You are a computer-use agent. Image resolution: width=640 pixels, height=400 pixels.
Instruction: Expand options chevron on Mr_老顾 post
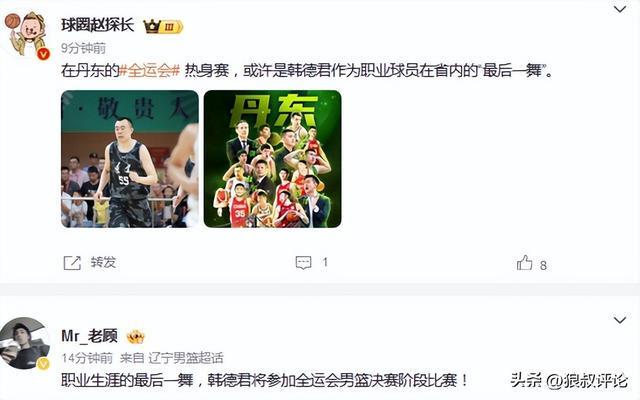(x=620, y=320)
